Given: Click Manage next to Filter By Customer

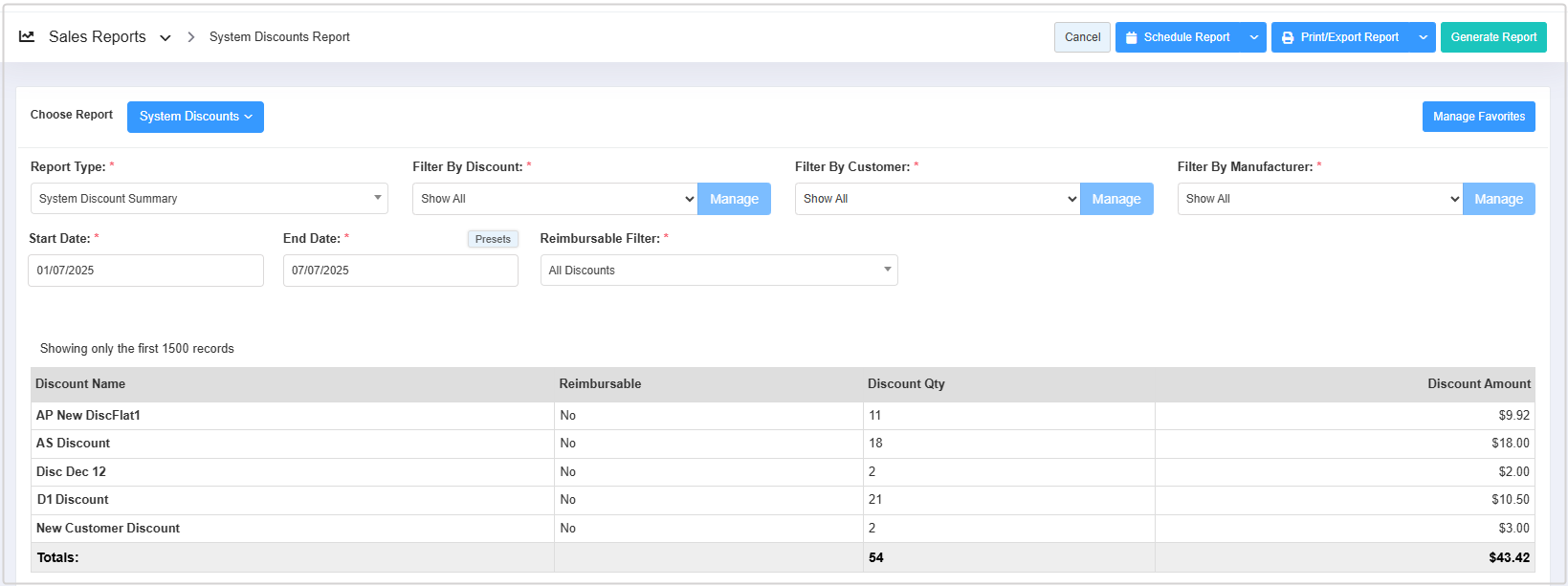Looking at the screenshot, I should (1116, 199).
